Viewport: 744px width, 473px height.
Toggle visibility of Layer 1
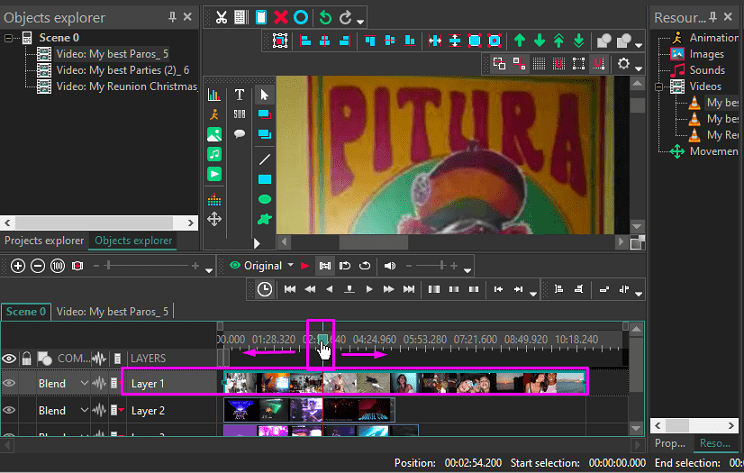click(9, 383)
